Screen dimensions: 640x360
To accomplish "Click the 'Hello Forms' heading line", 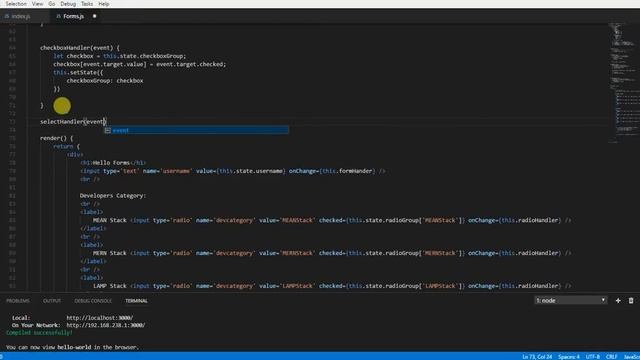I will point(113,163).
